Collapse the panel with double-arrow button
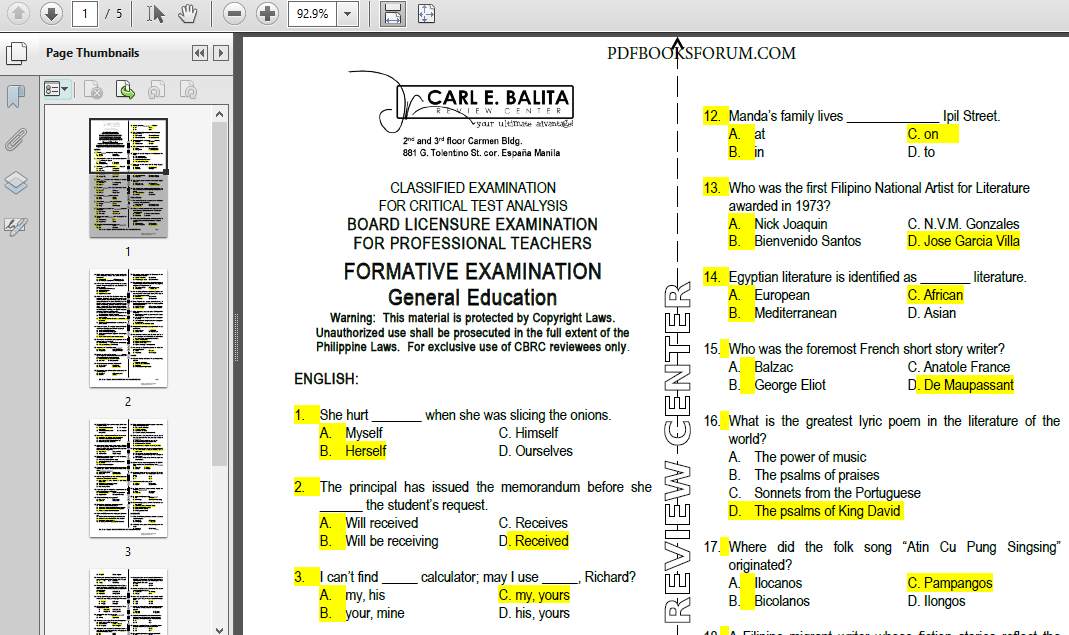1069x635 pixels. coord(200,53)
